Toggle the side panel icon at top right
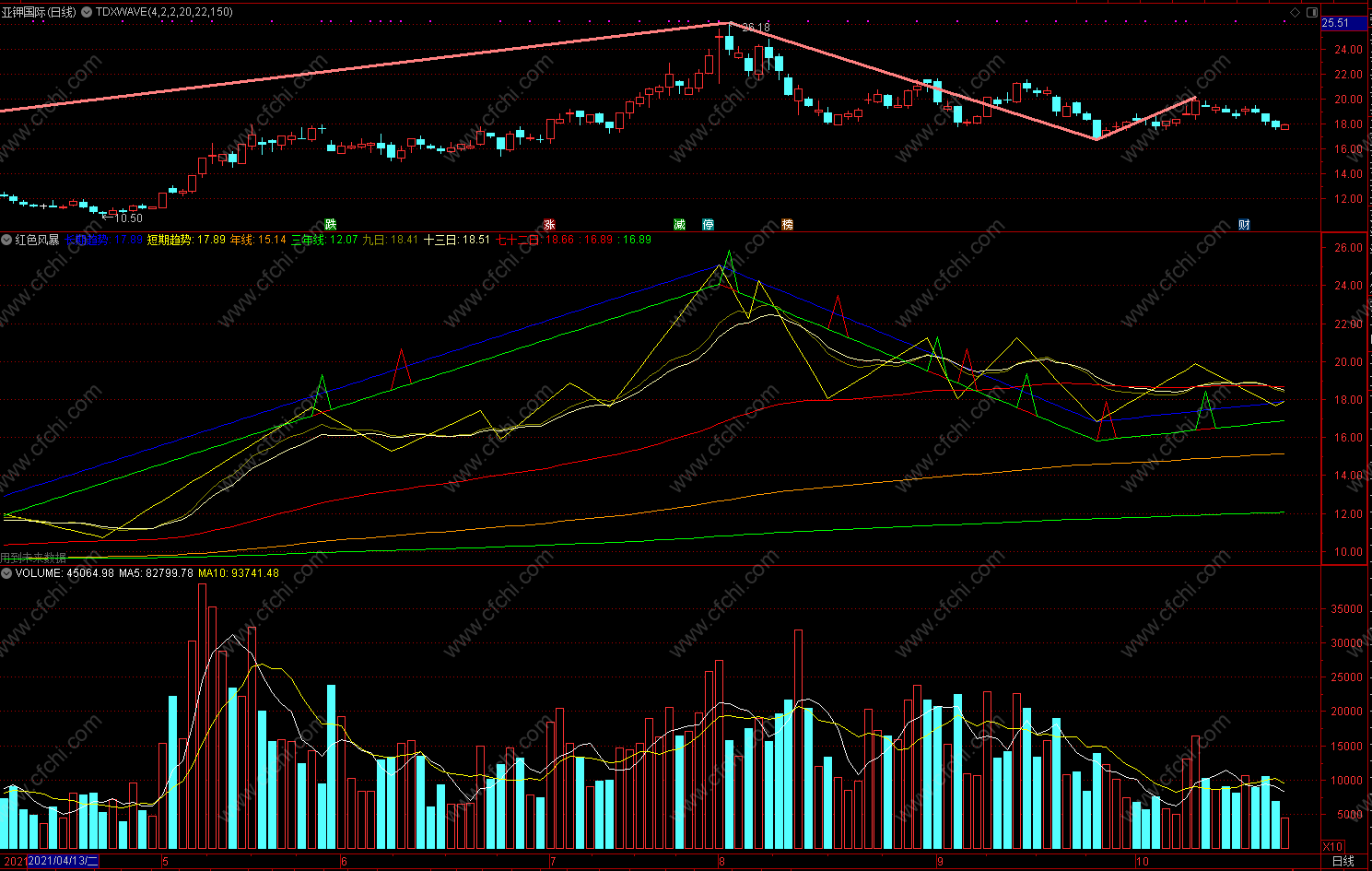 (1312, 12)
